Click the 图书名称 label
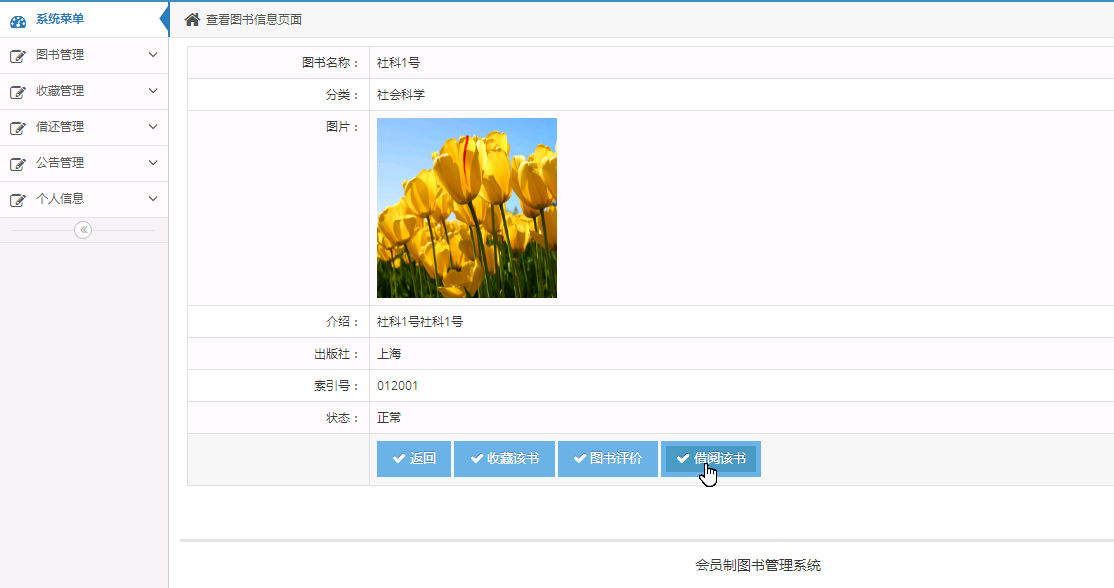The width and height of the screenshot is (1114, 588). (330, 62)
